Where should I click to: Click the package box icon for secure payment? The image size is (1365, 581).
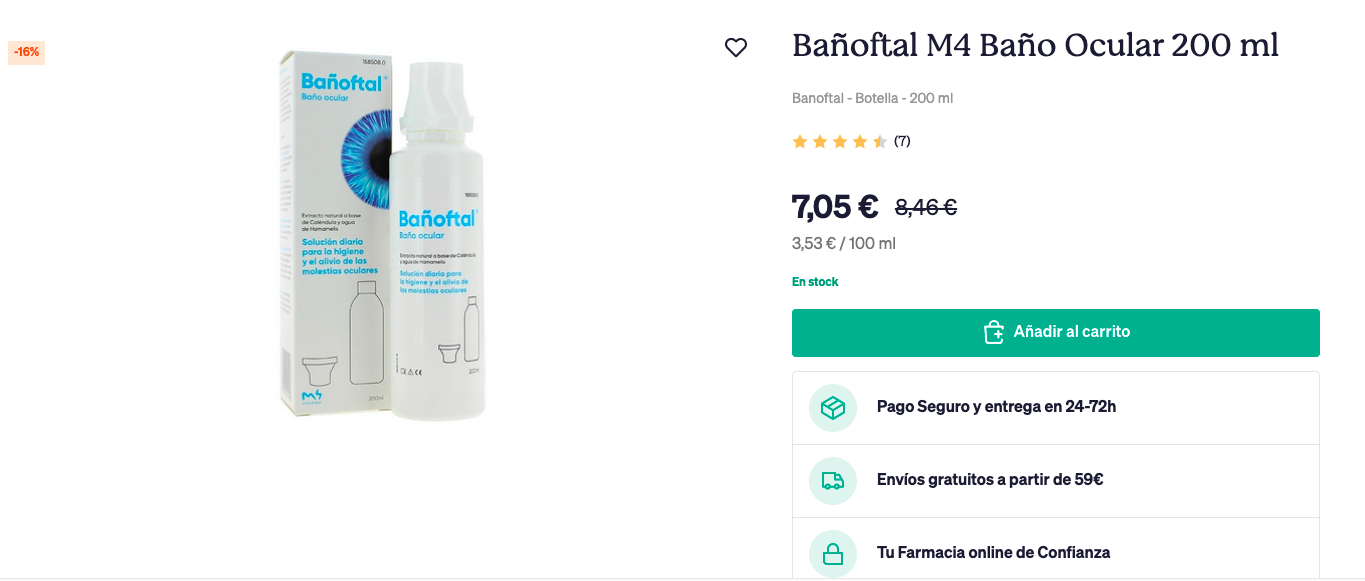coord(833,408)
